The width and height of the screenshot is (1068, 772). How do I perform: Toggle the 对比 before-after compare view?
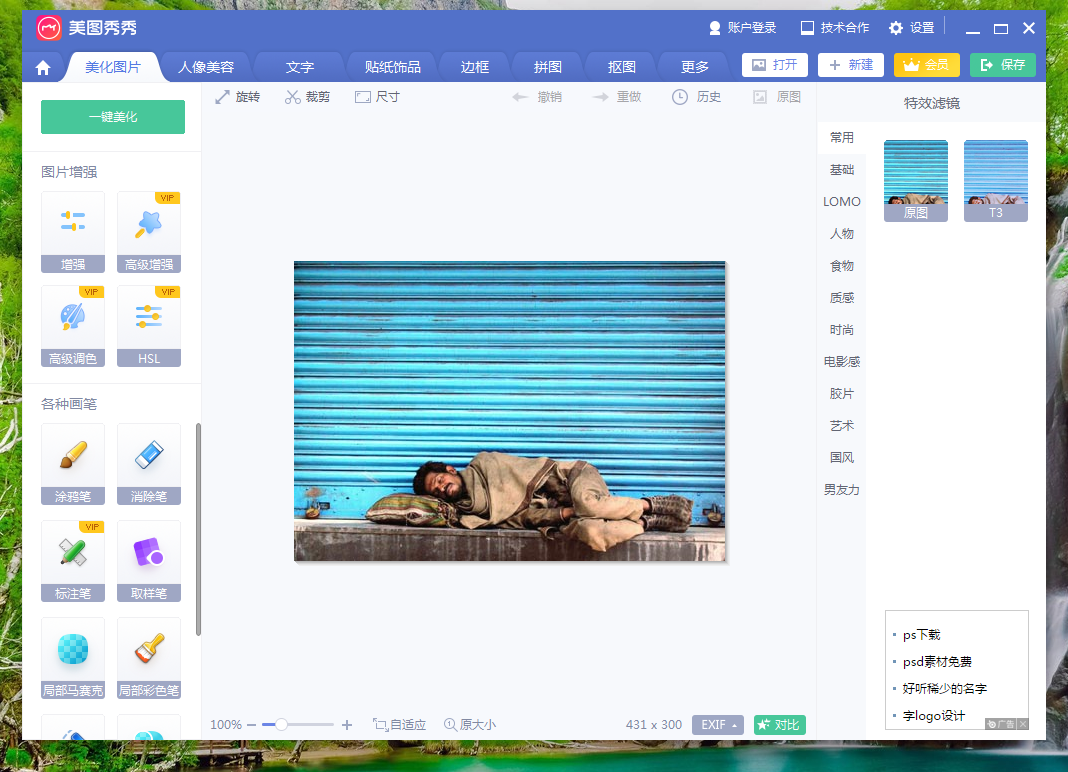[x=779, y=724]
